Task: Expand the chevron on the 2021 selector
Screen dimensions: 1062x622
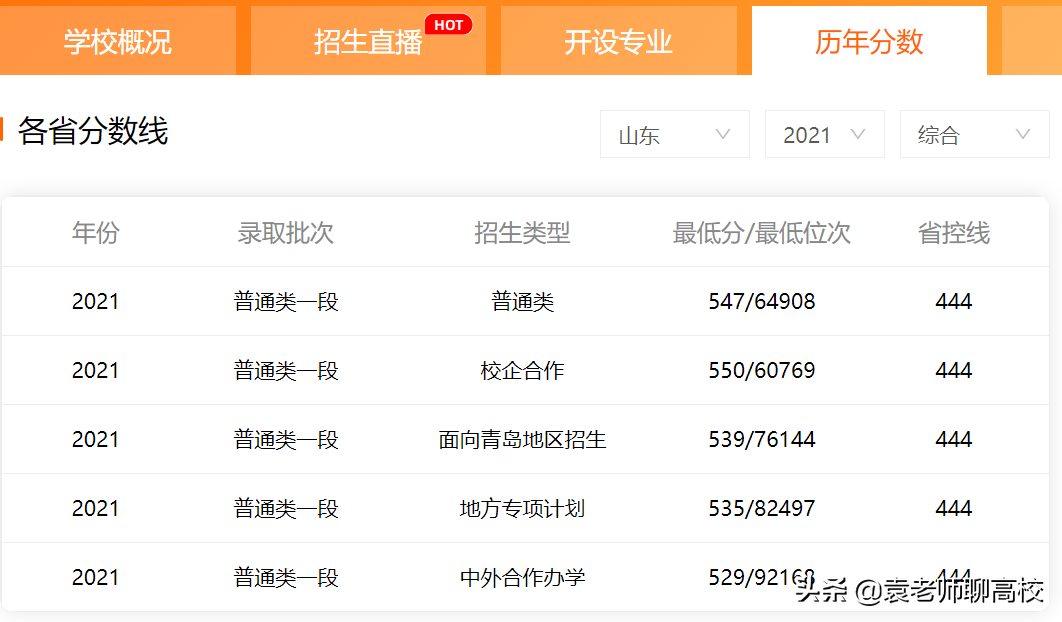Action: coord(859,134)
